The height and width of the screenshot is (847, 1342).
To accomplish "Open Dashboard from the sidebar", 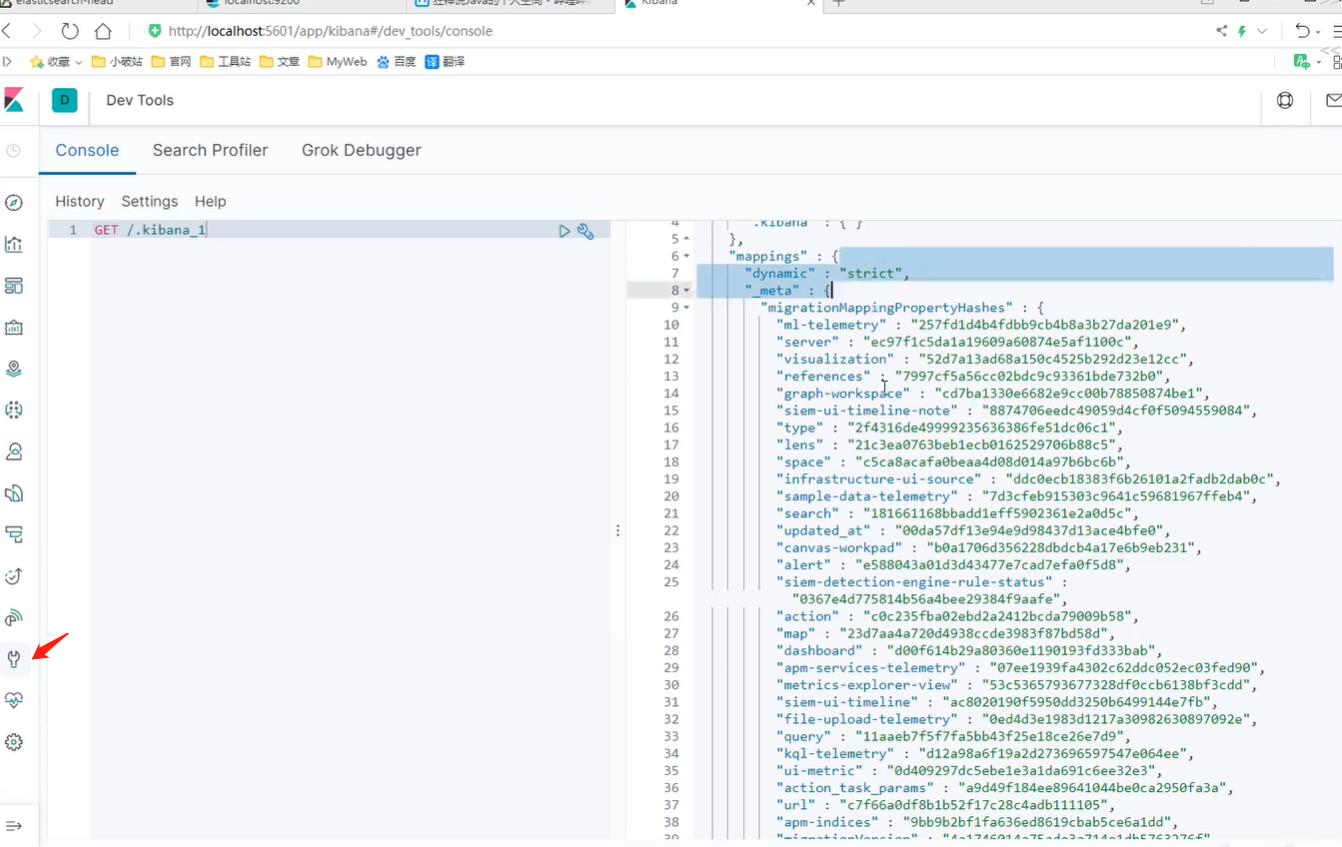I will tap(14, 286).
